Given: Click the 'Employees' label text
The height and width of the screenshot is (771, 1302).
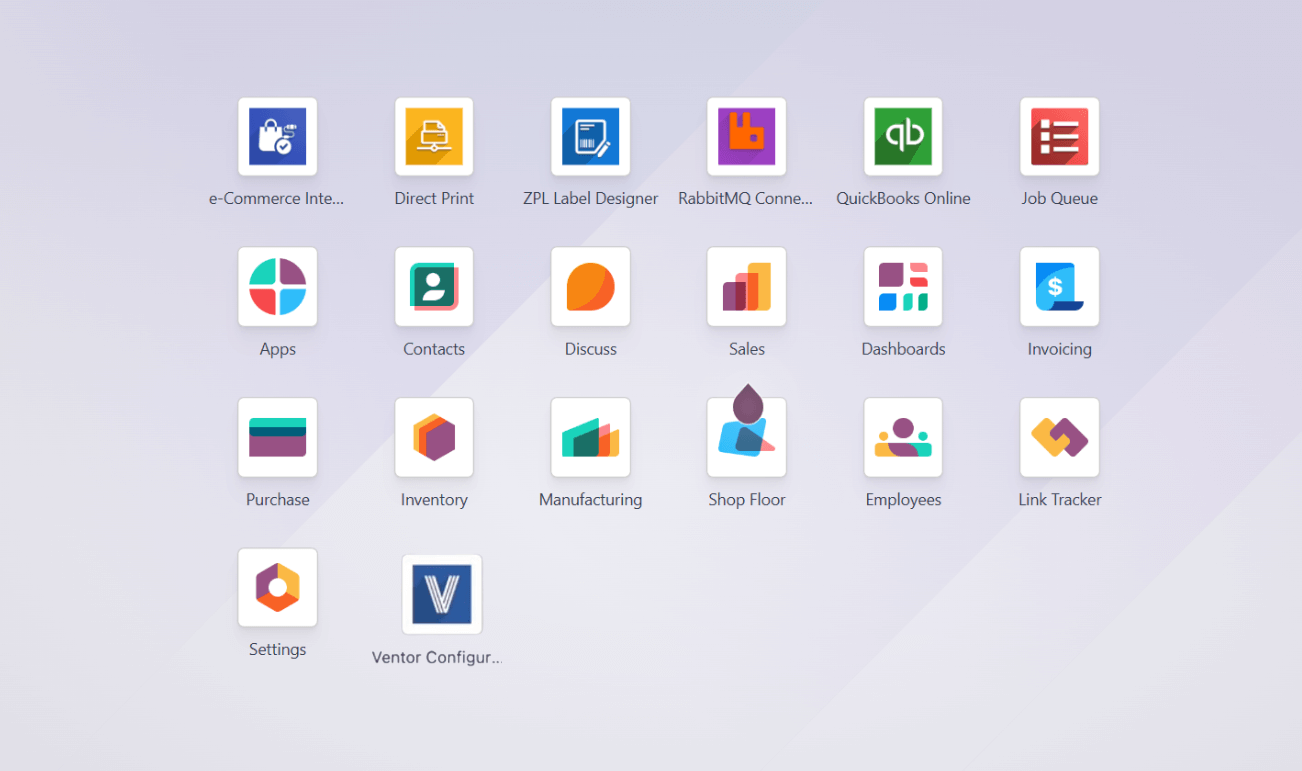Looking at the screenshot, I should click(x=903, y=499).
